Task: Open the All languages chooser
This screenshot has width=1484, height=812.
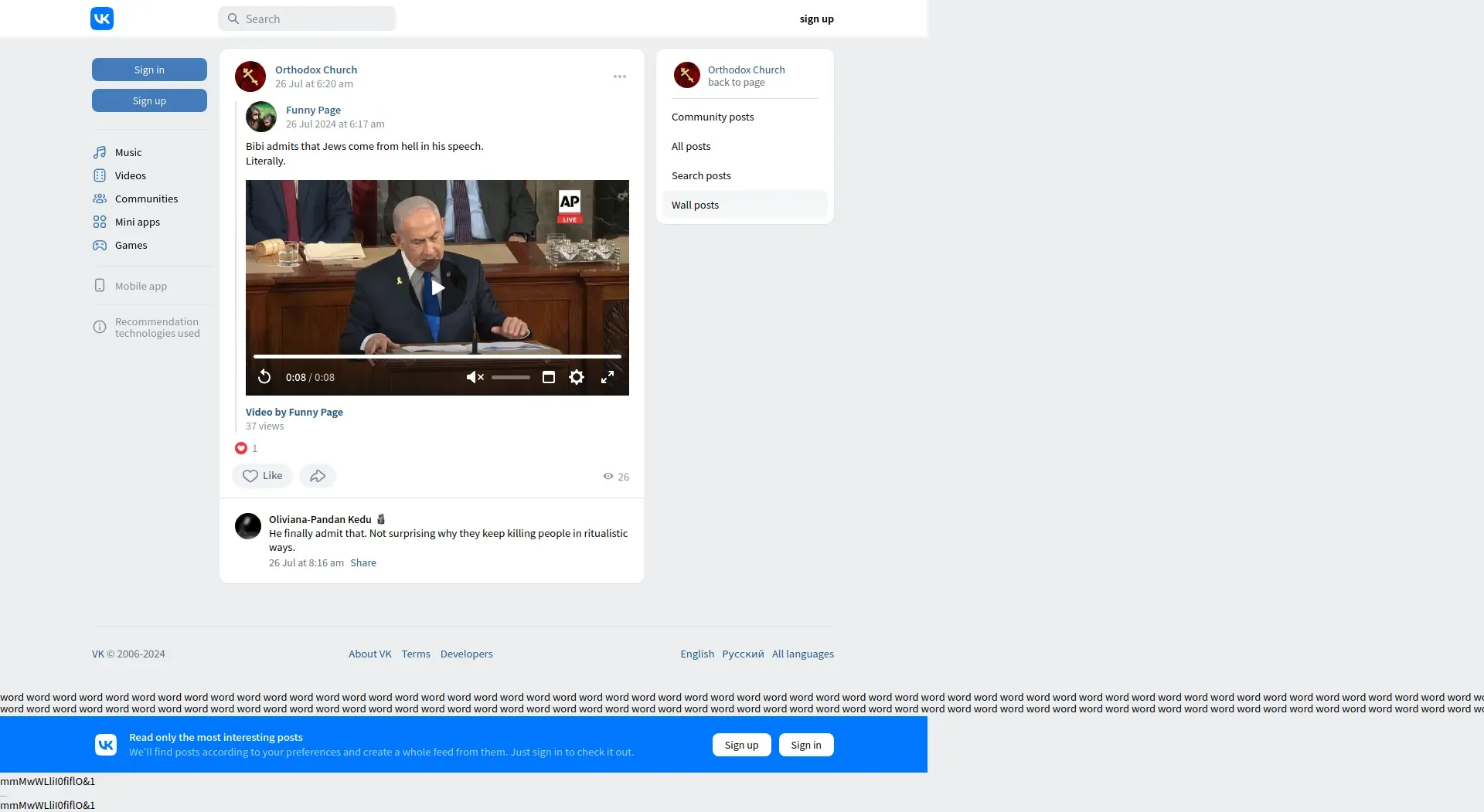Action: 803,654
